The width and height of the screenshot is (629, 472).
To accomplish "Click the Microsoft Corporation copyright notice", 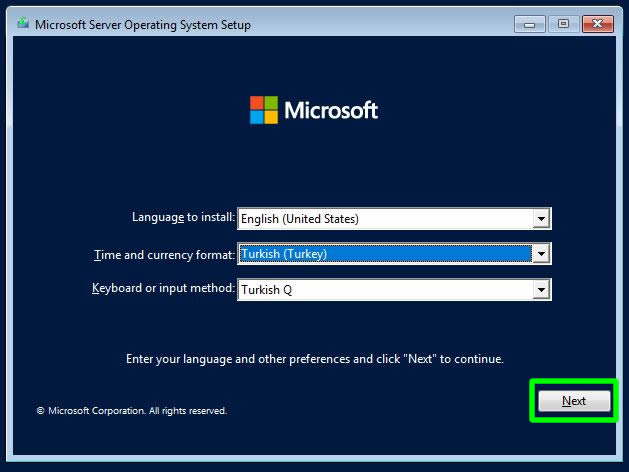I will point(132,410).
